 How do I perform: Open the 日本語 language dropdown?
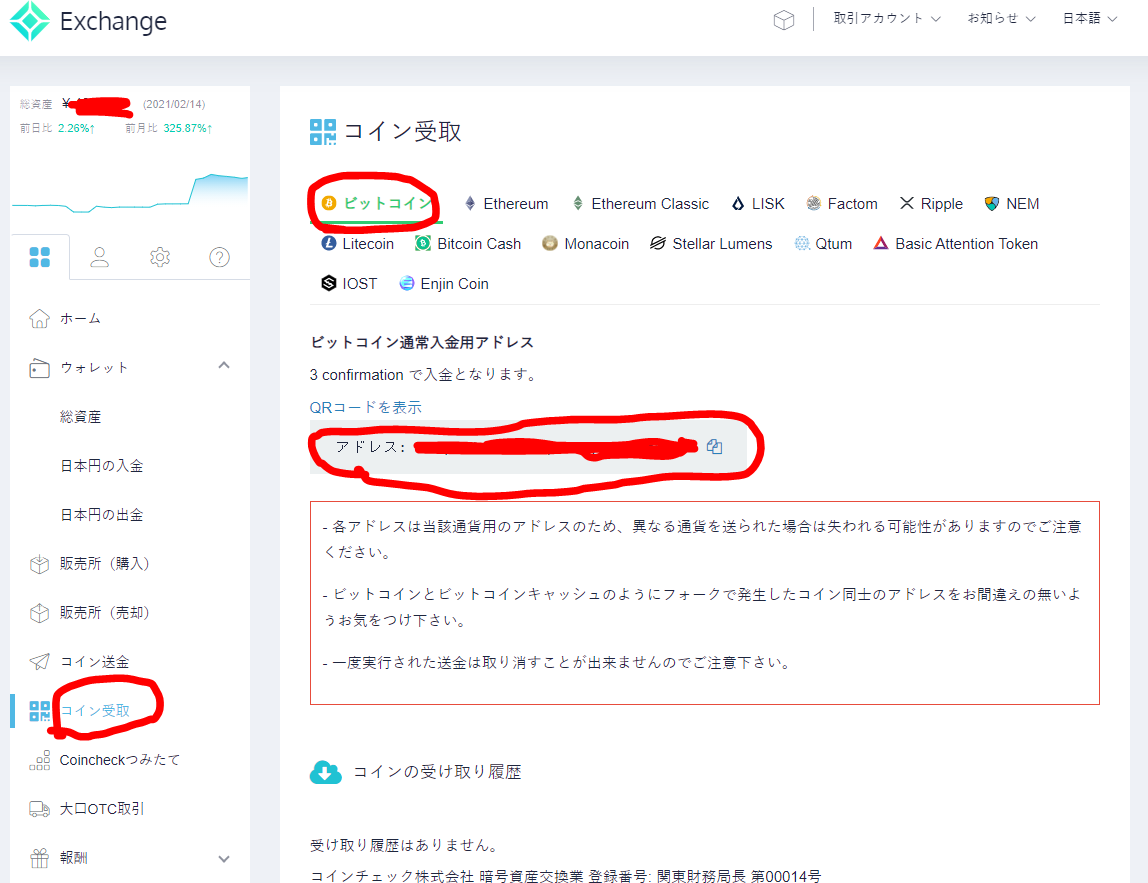tap(1089, 17)
